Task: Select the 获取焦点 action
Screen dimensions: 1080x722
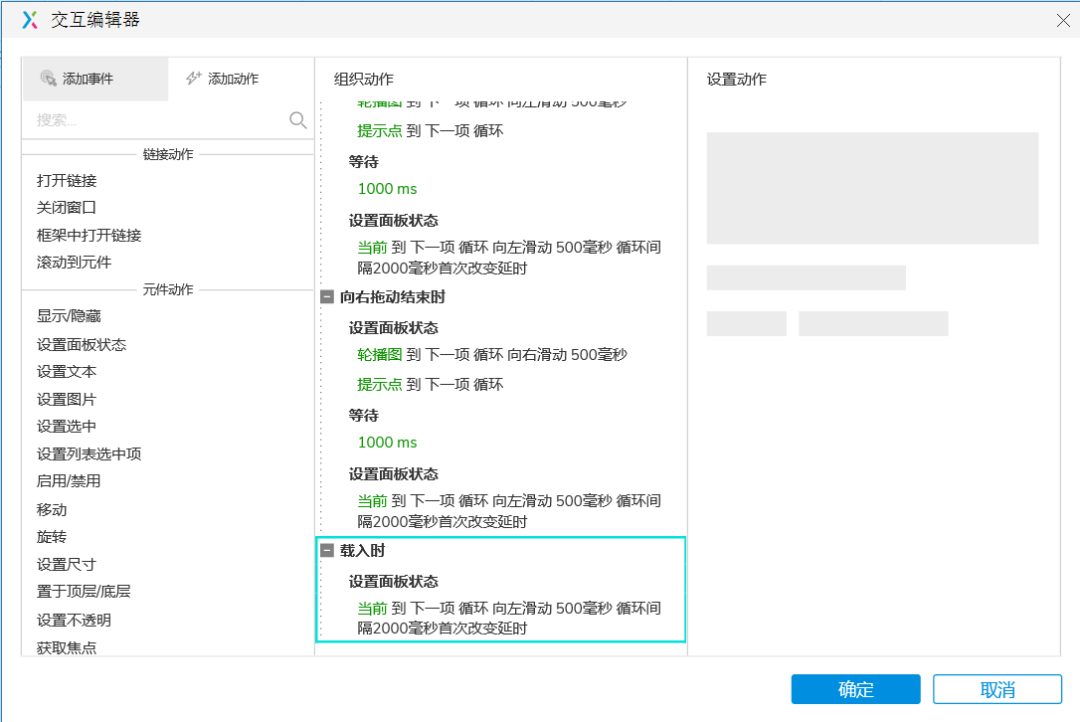Action: pos(67,647)
